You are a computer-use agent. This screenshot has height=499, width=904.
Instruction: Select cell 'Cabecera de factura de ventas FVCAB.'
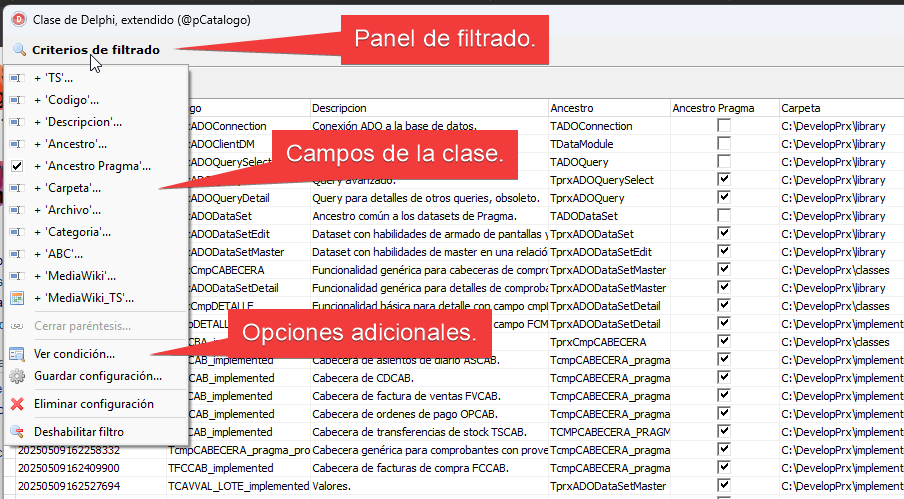(x=430, y=396)
